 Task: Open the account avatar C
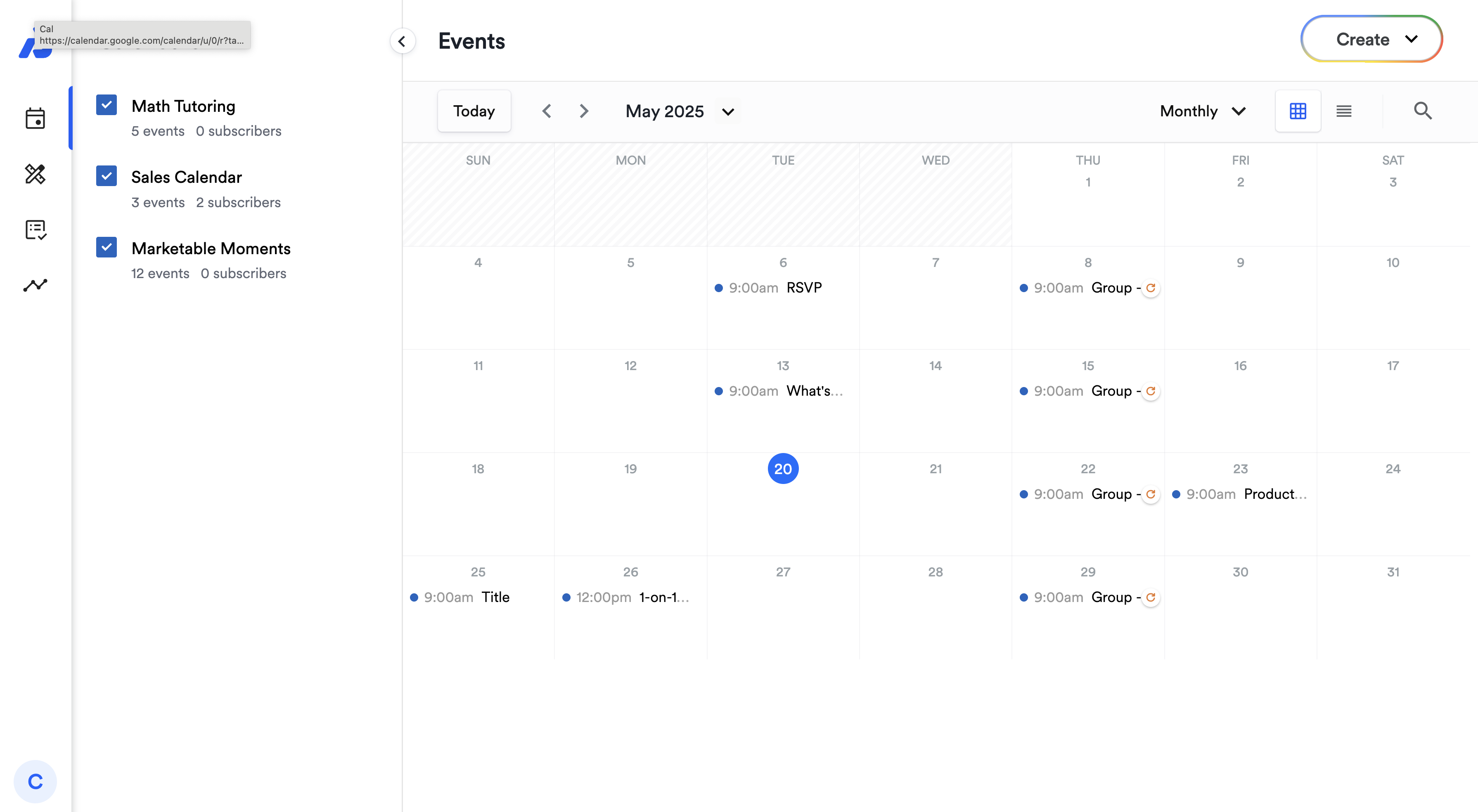point(35,781)
